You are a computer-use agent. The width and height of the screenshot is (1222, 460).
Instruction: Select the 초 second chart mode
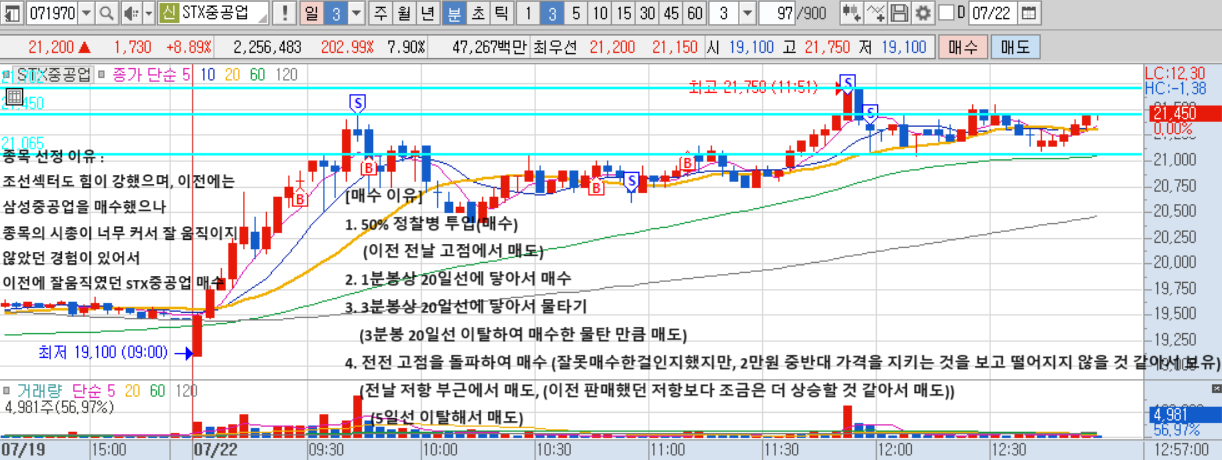coord(478,14)
